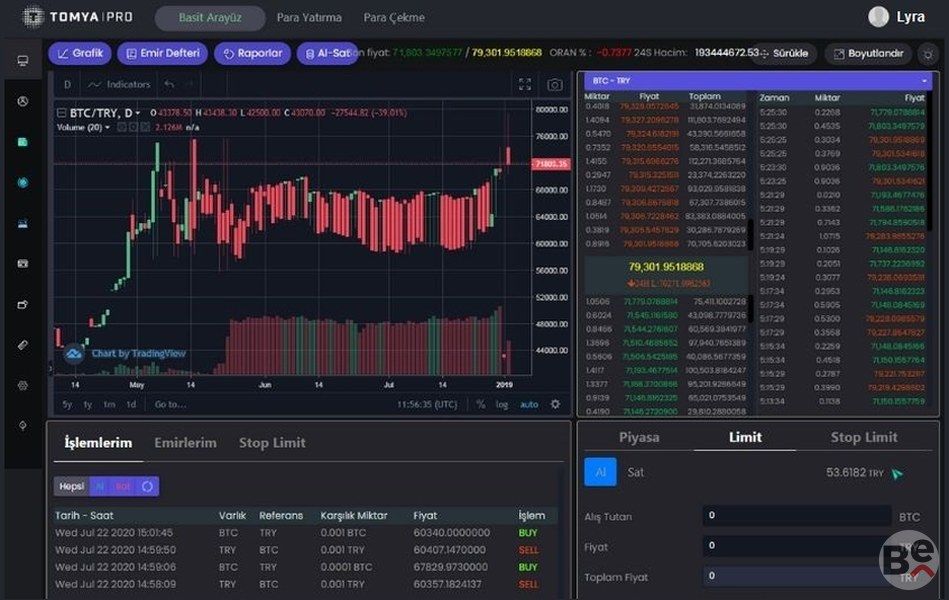Click the chart undo arrow
949x600 pixels.
tap(169, 84)
